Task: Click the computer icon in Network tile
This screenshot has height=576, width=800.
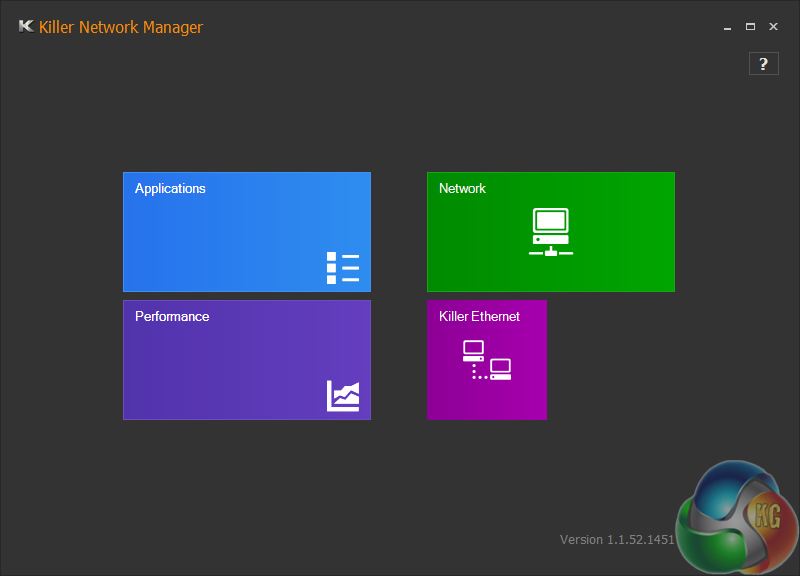Action: point(551,232)
